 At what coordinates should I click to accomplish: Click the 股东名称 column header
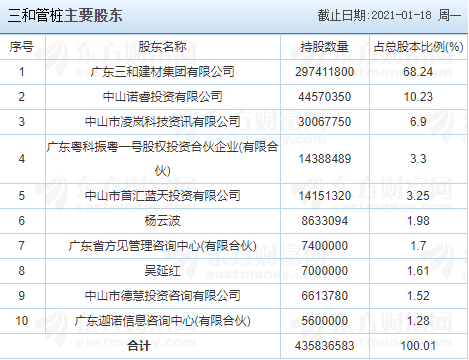coord(163,47)
